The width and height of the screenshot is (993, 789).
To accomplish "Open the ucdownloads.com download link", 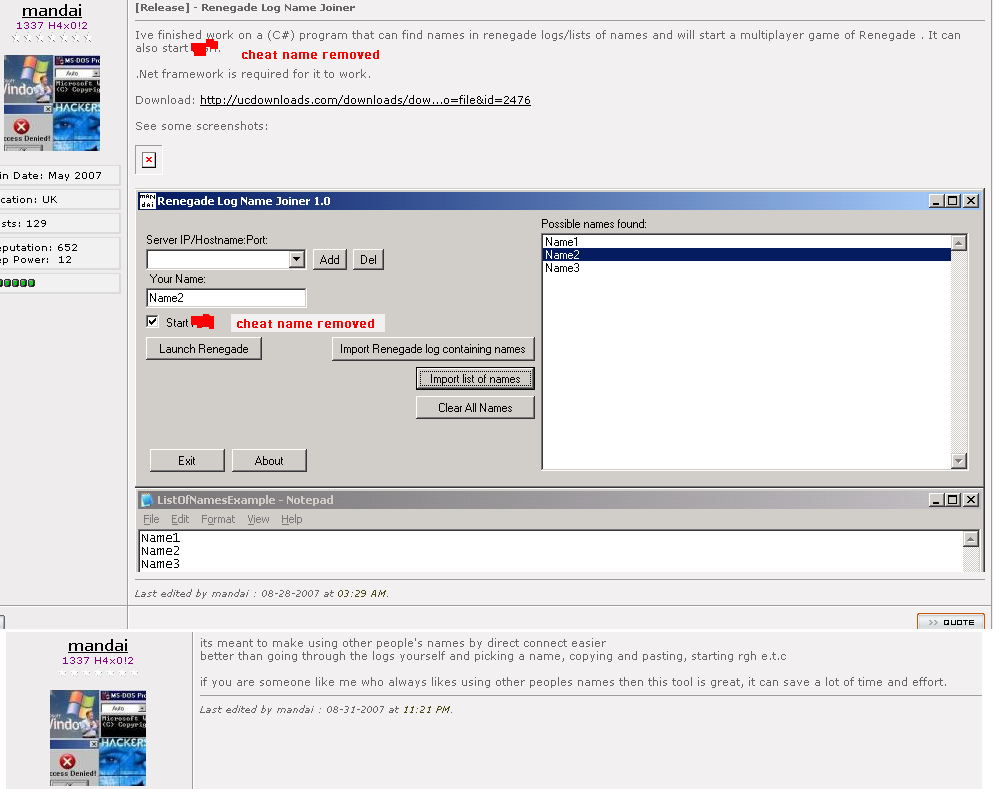I will pyautogui.click(x=365, y=100).
